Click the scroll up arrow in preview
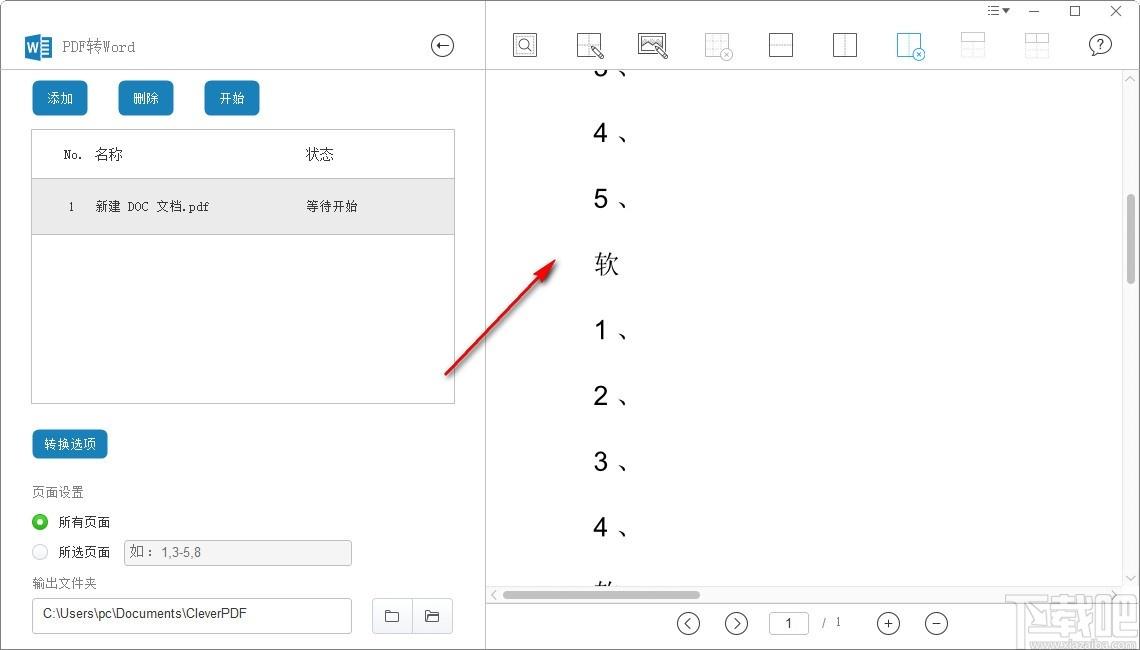This screenshot has height=650, width=1140. coord(1131,79)
